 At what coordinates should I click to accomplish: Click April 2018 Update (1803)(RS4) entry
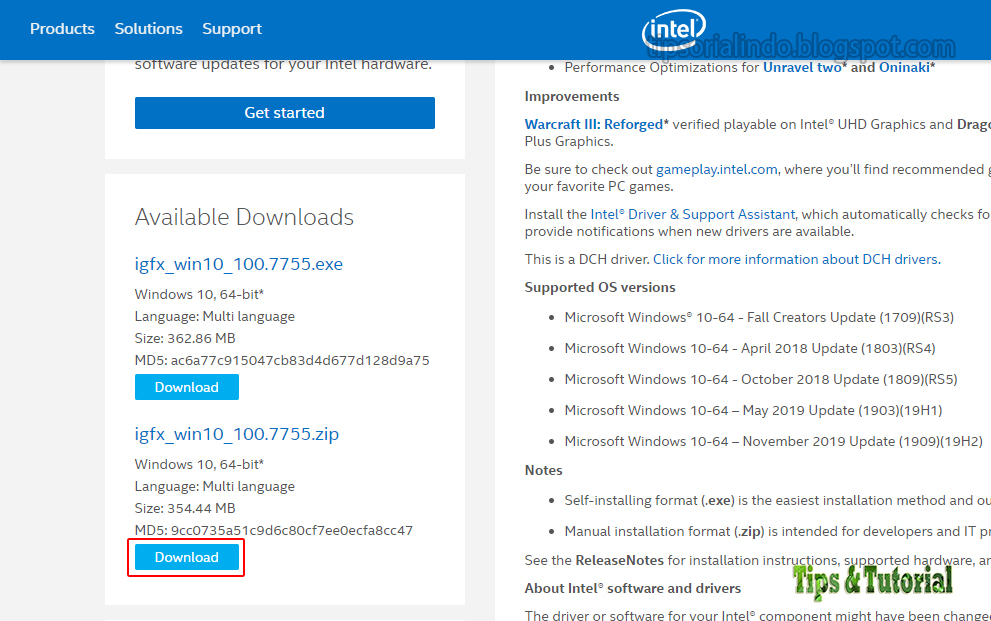[x=750, y=348]
